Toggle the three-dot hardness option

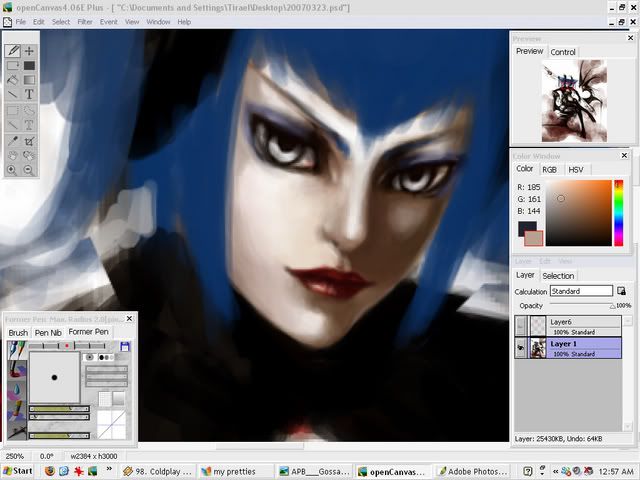[x=106, y=357]
